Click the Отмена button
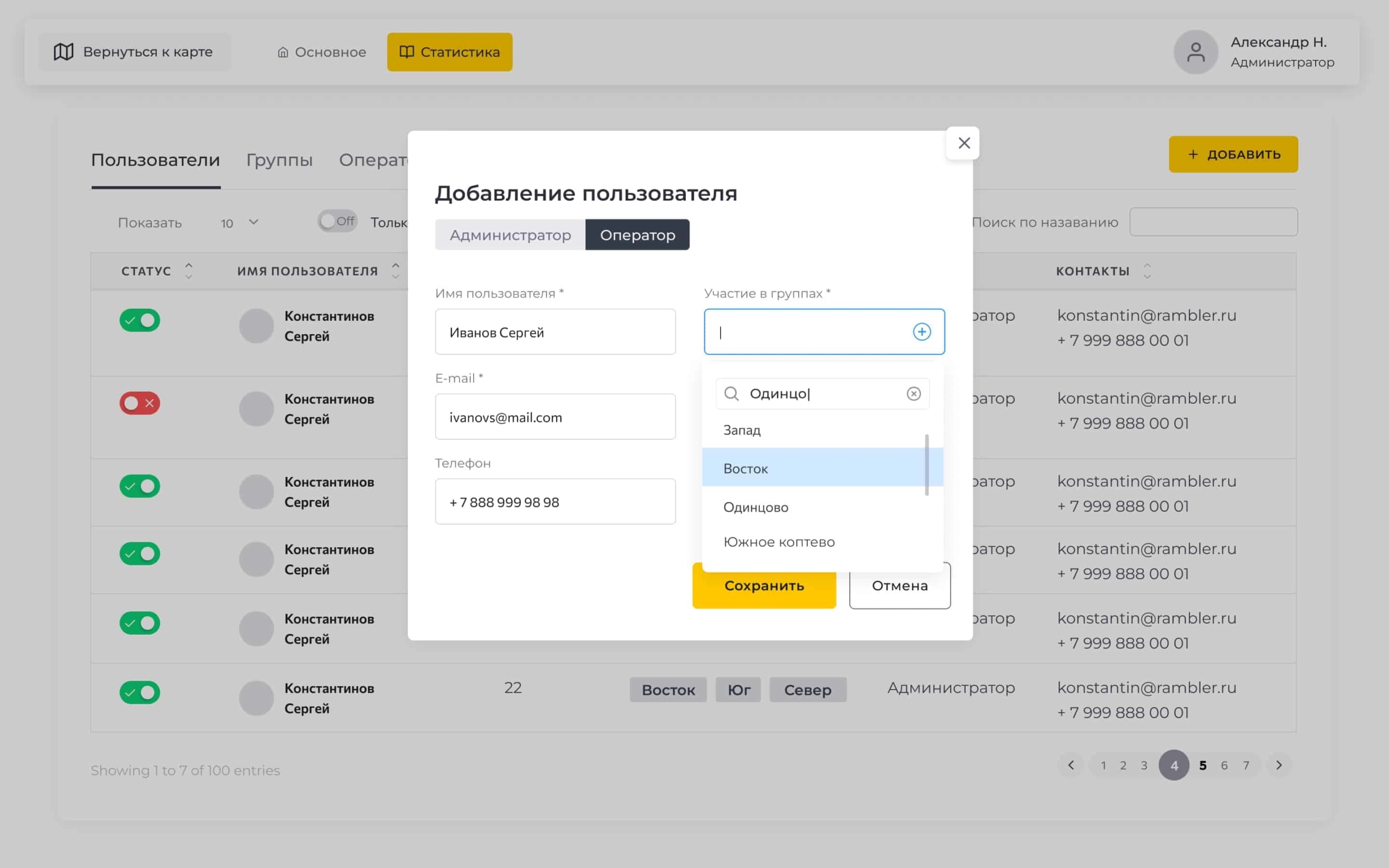Screen dimensions: 1389x868 tap(900, 585)
